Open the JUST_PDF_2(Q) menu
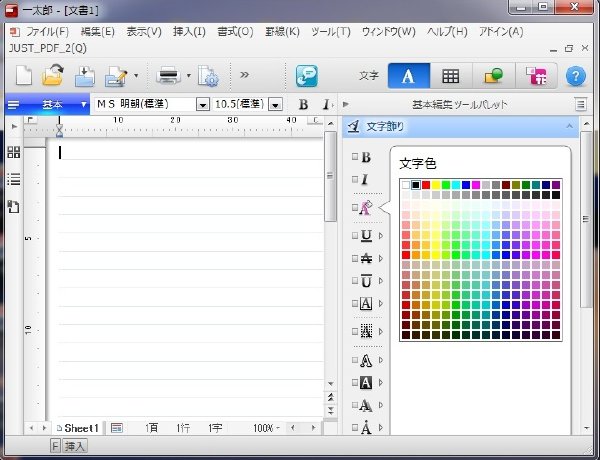 [x=47, y=48]
